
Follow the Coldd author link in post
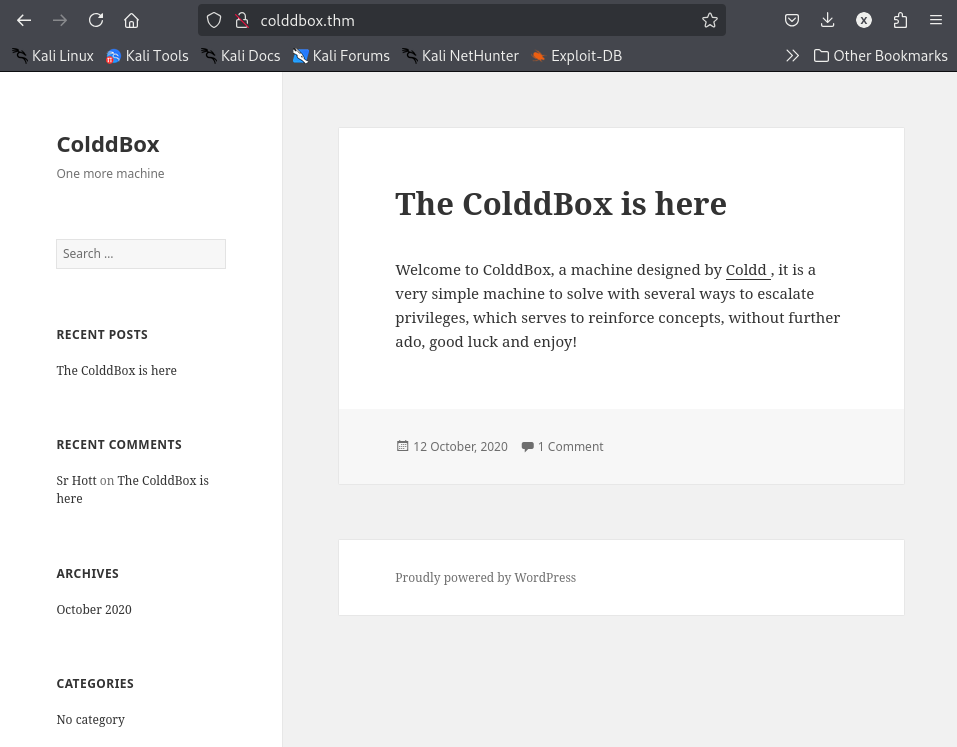[x=748, y=270]
